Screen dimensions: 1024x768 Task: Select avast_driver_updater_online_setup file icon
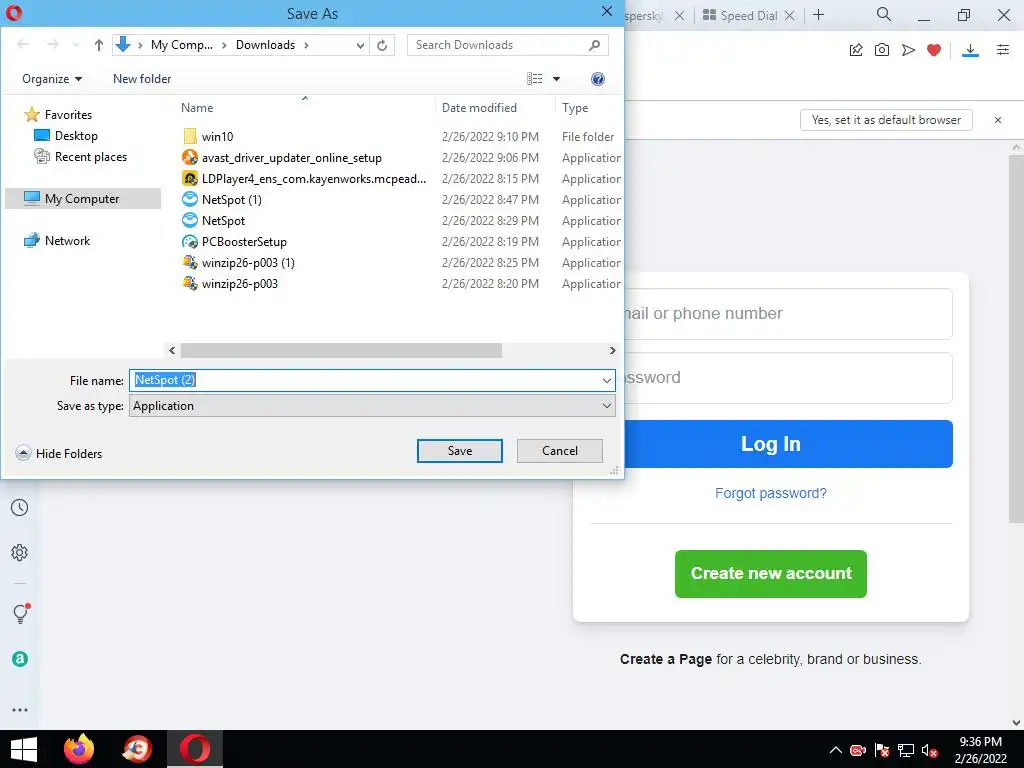(x=190, y=157)
